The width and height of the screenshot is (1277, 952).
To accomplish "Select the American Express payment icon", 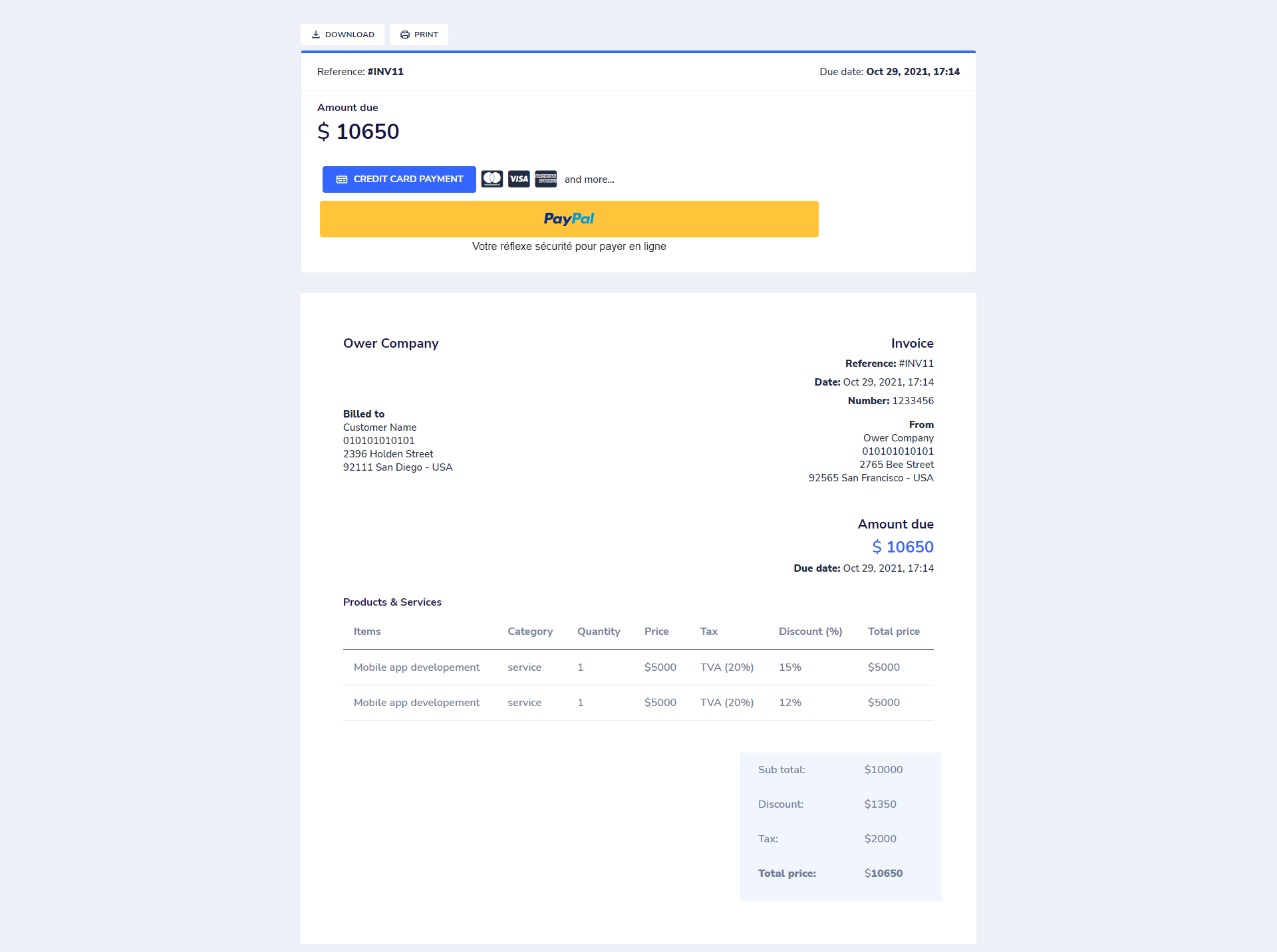I will click(545, 179).
